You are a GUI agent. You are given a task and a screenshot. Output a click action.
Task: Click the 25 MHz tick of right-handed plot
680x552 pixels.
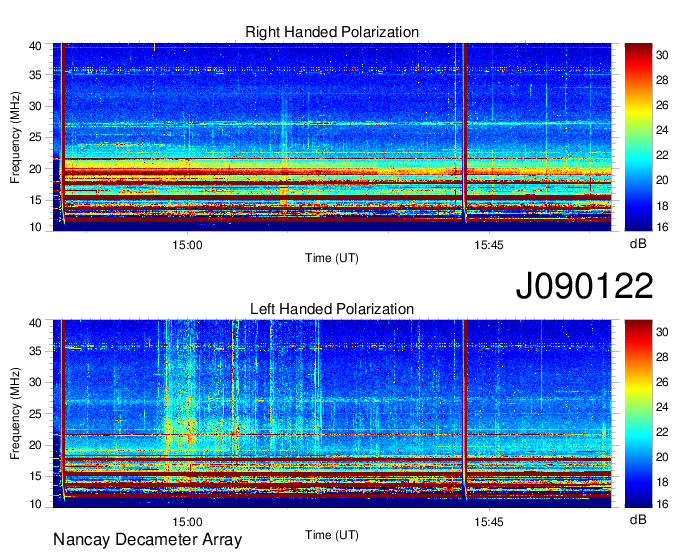click(x=35, y=137)
